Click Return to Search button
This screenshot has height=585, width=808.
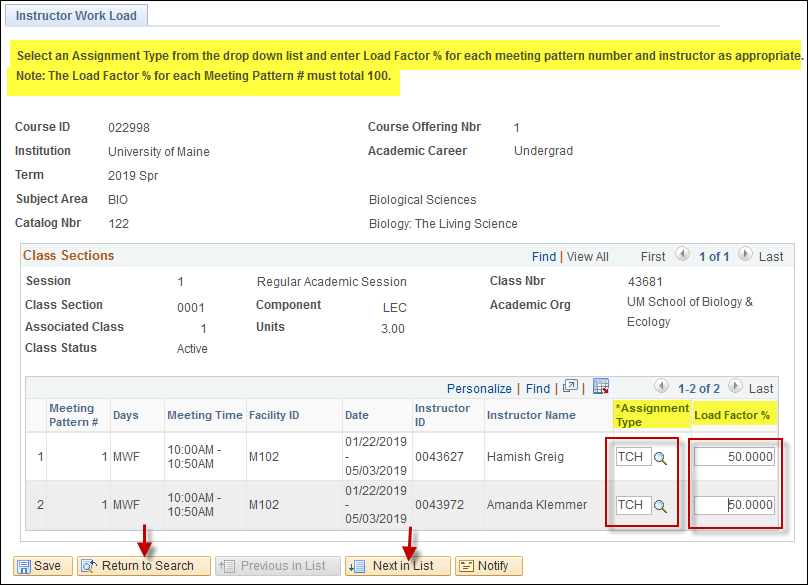coord(144,566)
